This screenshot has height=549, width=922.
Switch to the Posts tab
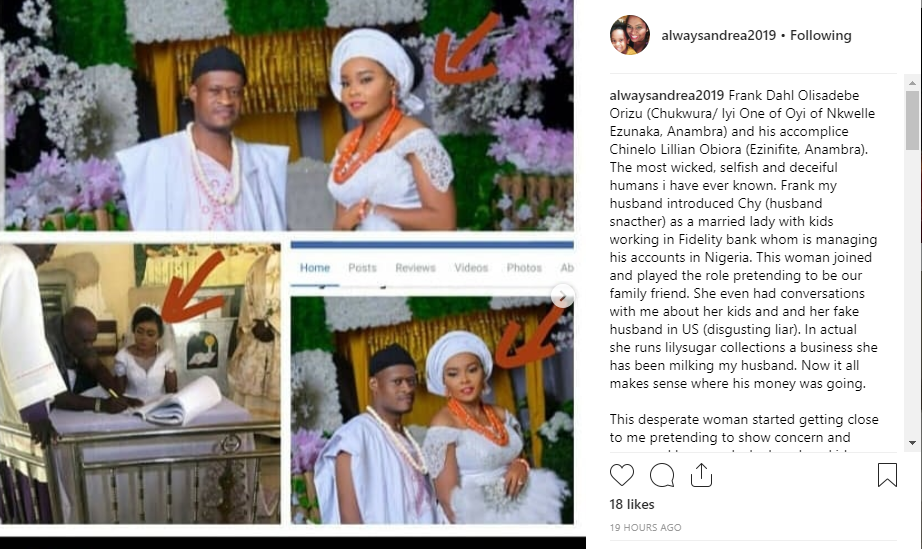tap(362, 268)
